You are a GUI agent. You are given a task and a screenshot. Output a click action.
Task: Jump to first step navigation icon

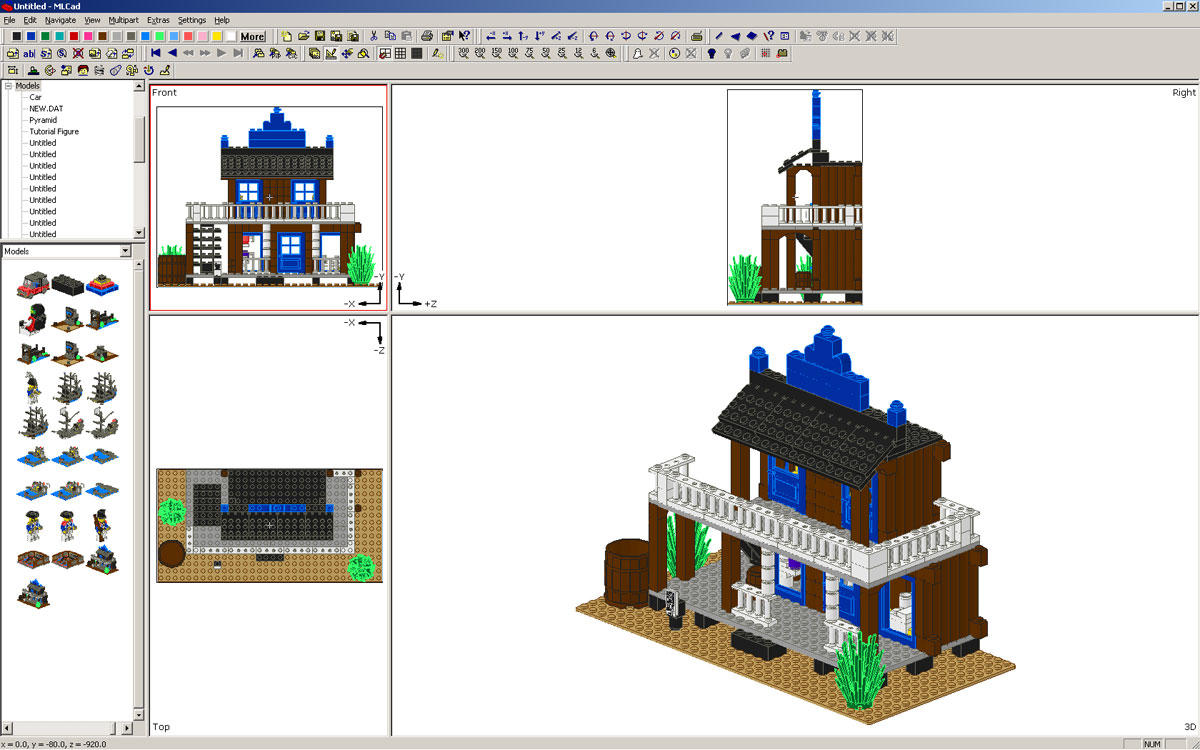coord(155,52)
